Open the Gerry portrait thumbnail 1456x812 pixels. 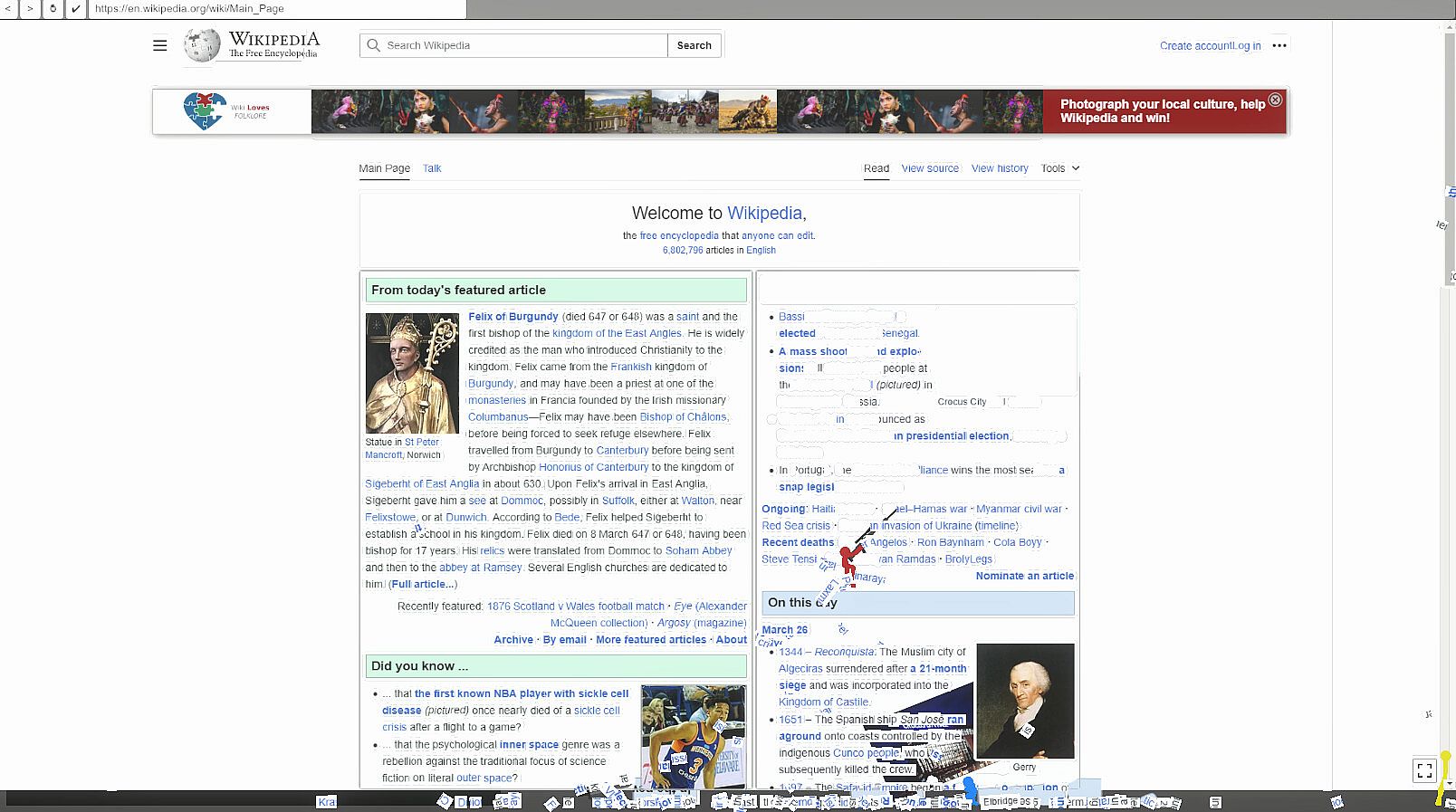click(x=1025, y=701)
